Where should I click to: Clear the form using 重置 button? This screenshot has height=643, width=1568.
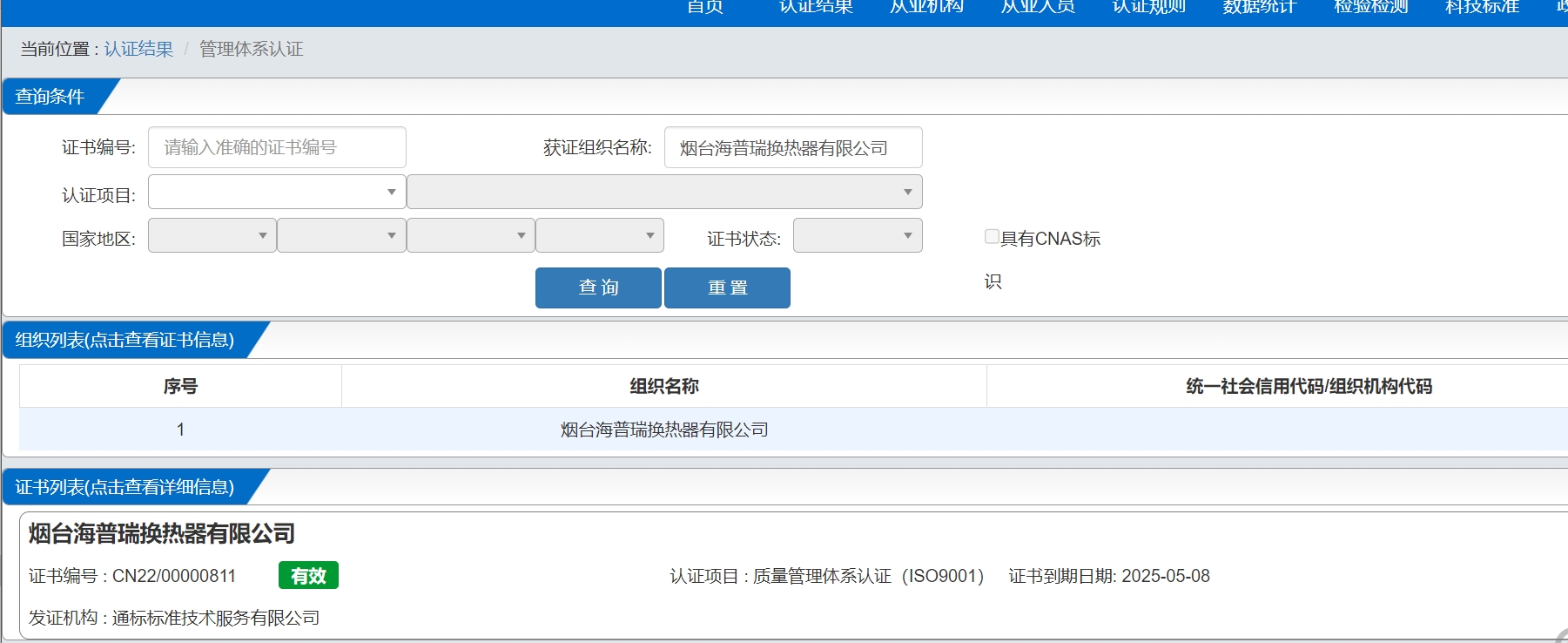pos(727,288)
